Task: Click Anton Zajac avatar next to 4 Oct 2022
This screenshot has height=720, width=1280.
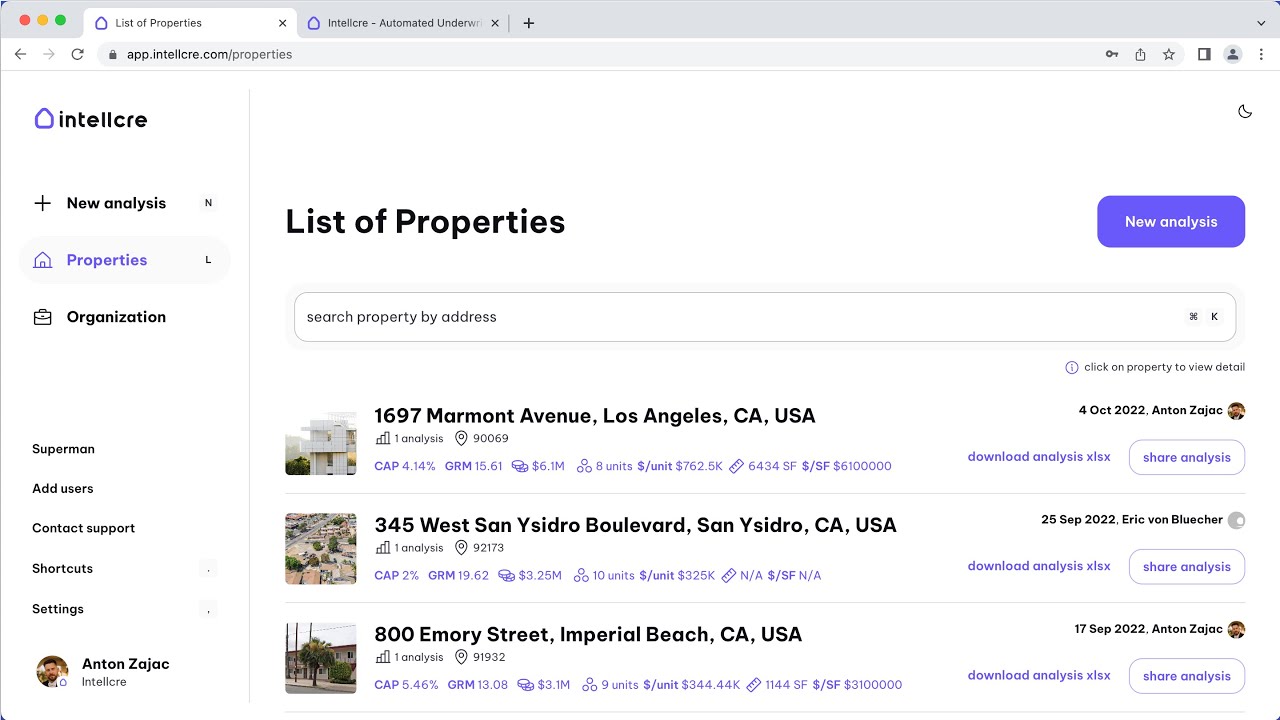Action: 1236,411
